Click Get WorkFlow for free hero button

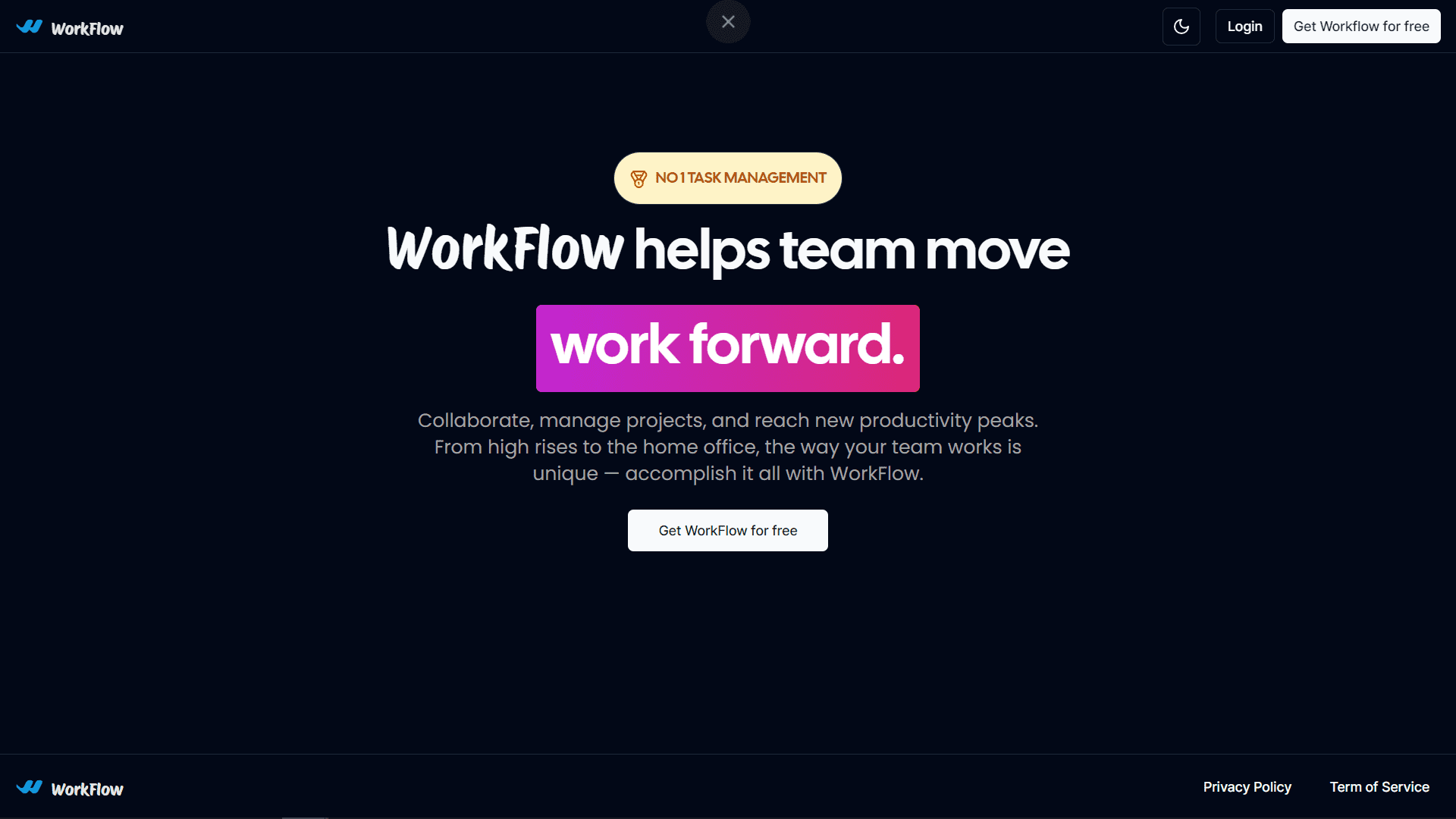[727, 530]
